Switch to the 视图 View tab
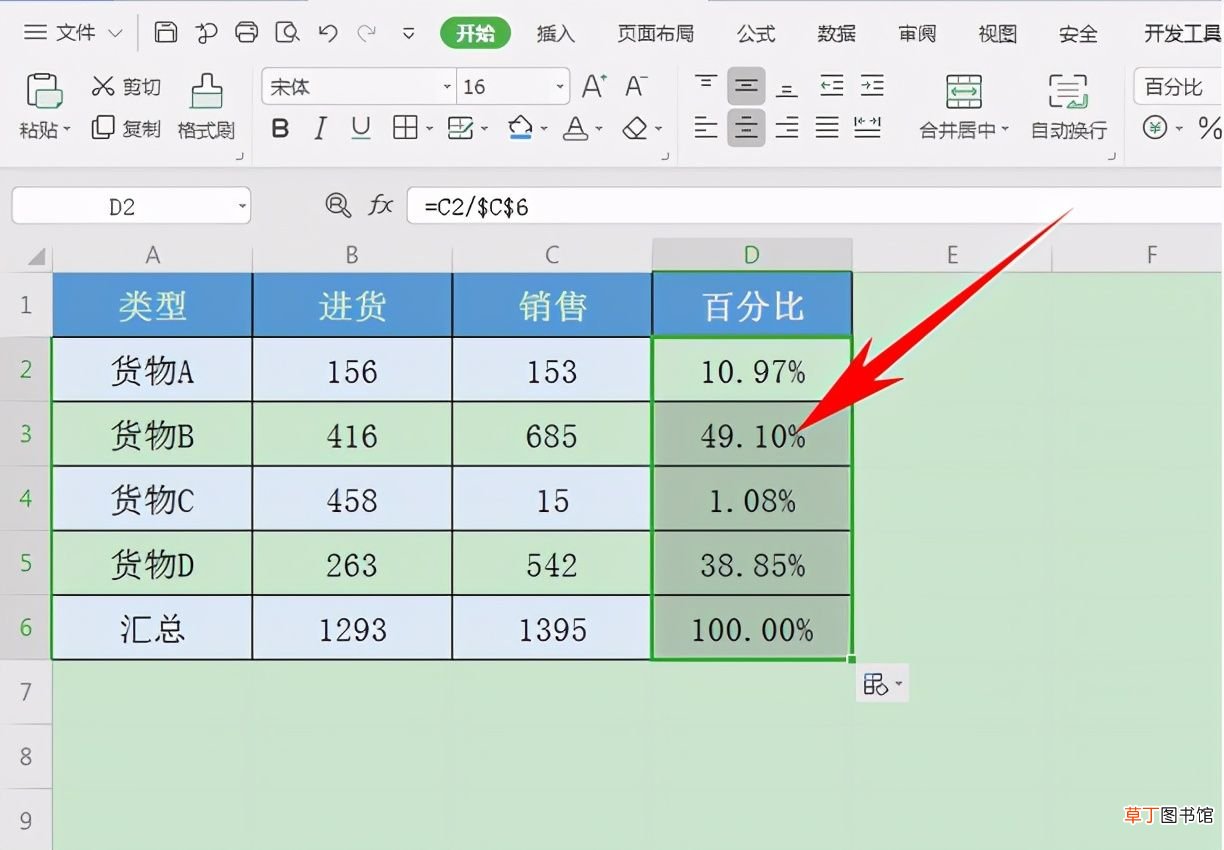 coord(997,34)
